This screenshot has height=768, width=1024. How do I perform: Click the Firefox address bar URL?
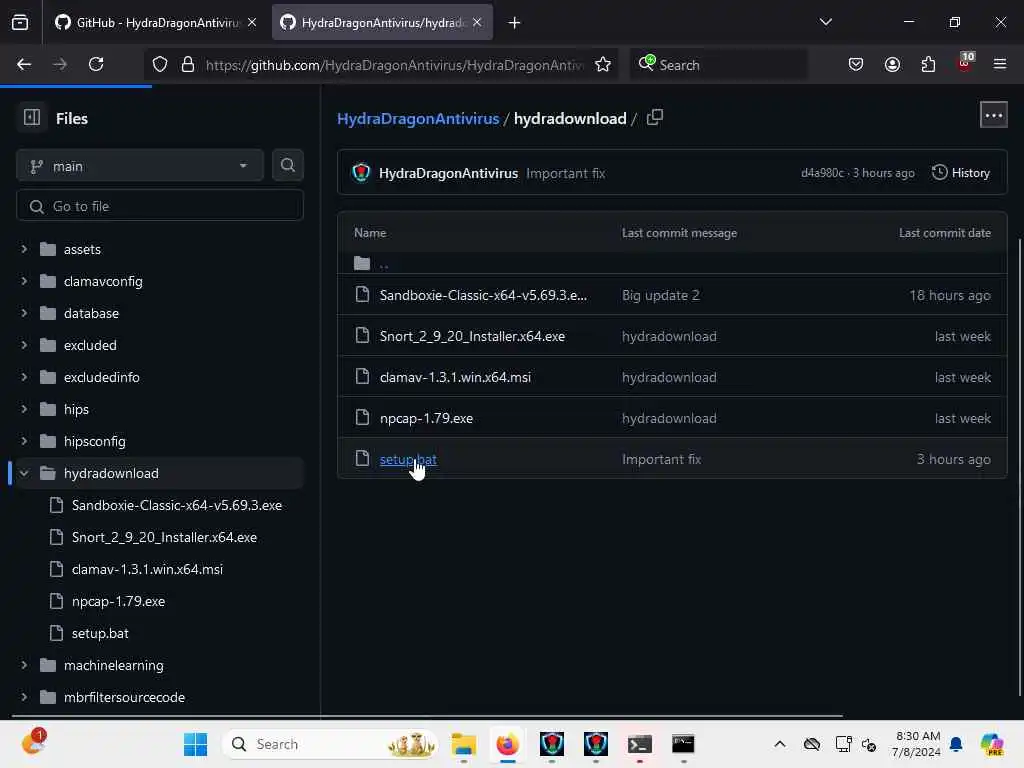click(394, 65)
